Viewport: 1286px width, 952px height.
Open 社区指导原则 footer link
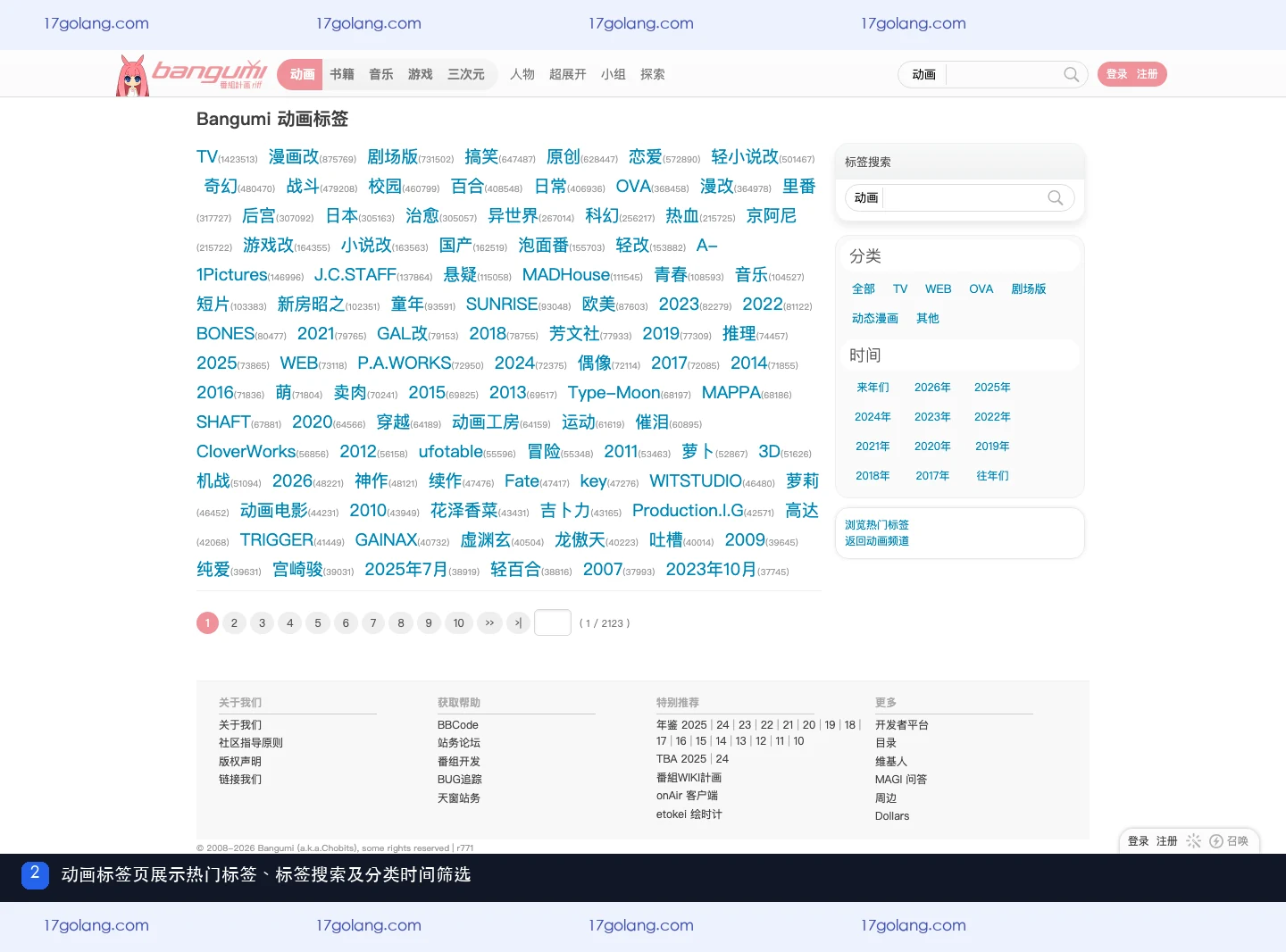pyautogui.click(x=251, y=742)
